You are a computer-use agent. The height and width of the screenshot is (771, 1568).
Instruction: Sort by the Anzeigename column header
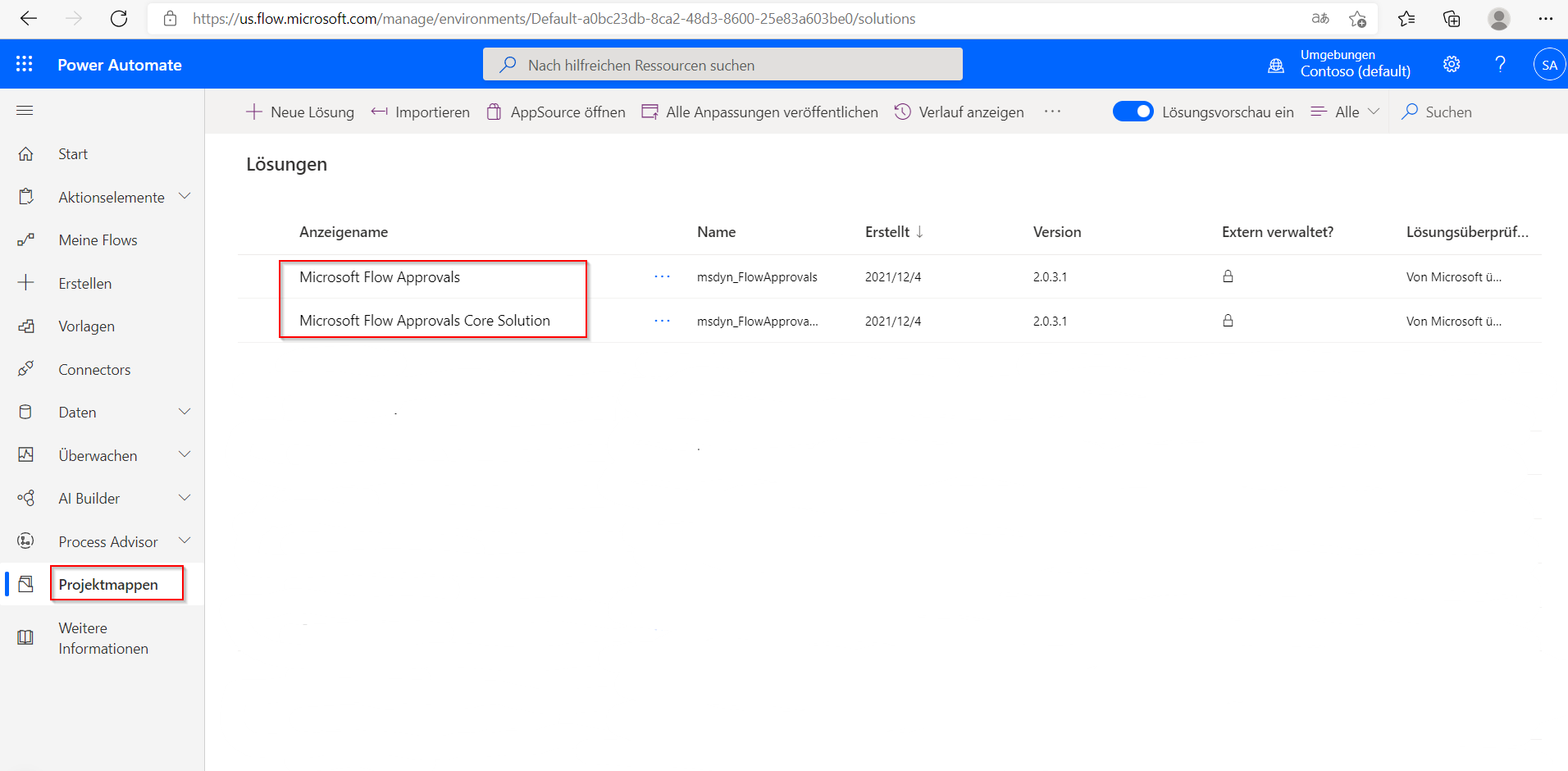[344, 232]
